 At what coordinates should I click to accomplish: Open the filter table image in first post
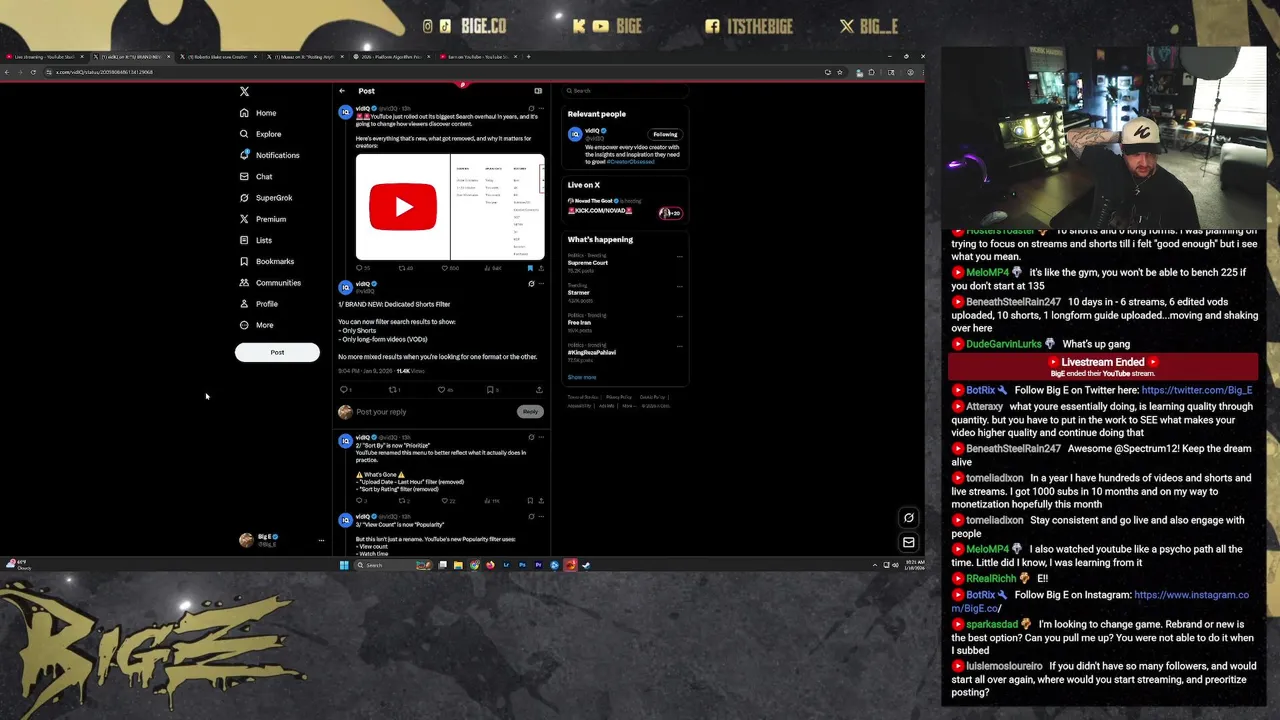pyautogui.click(x=497, y=207)
